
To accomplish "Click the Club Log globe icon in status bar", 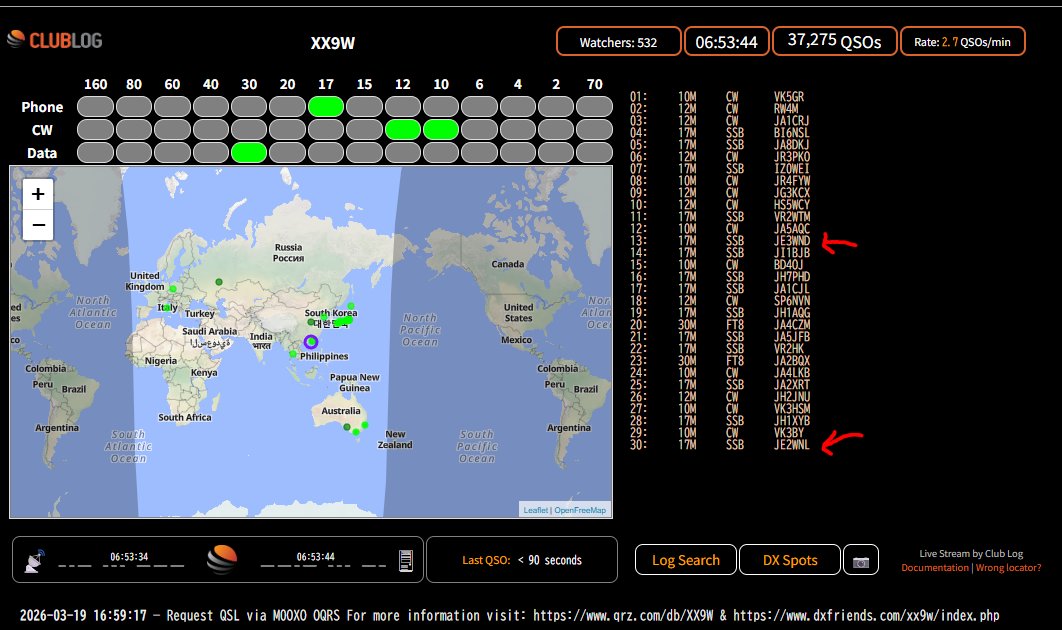I will click(221, 560).
